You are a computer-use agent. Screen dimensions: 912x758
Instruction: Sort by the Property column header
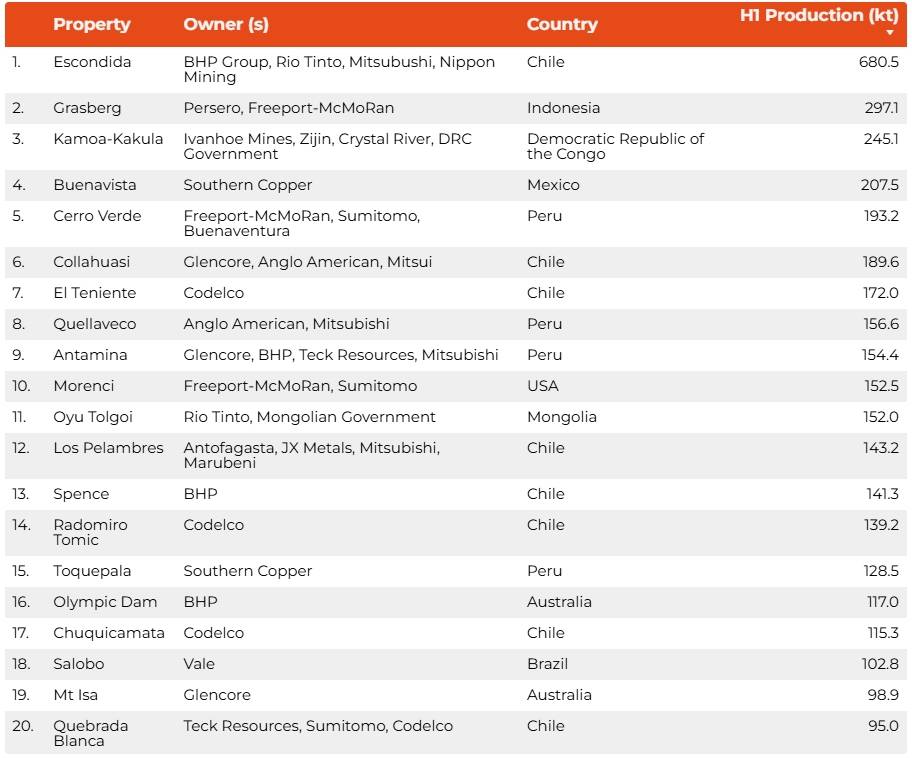coord(92,24)
